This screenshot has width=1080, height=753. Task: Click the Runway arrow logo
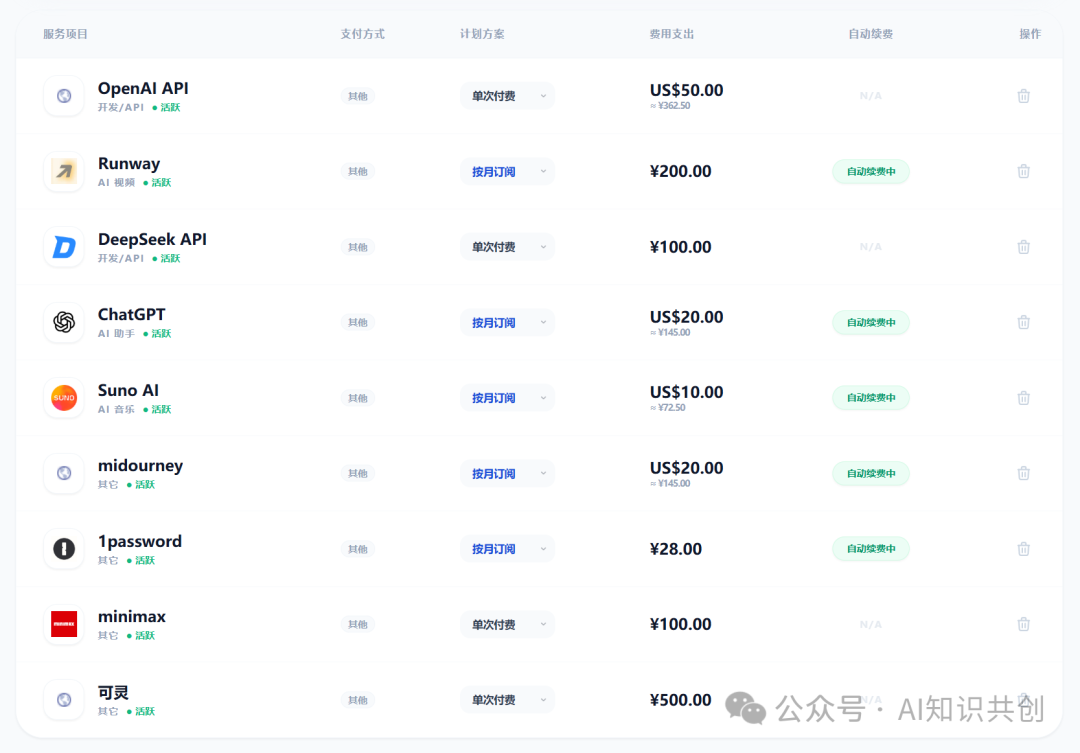[x=64, y=171]
